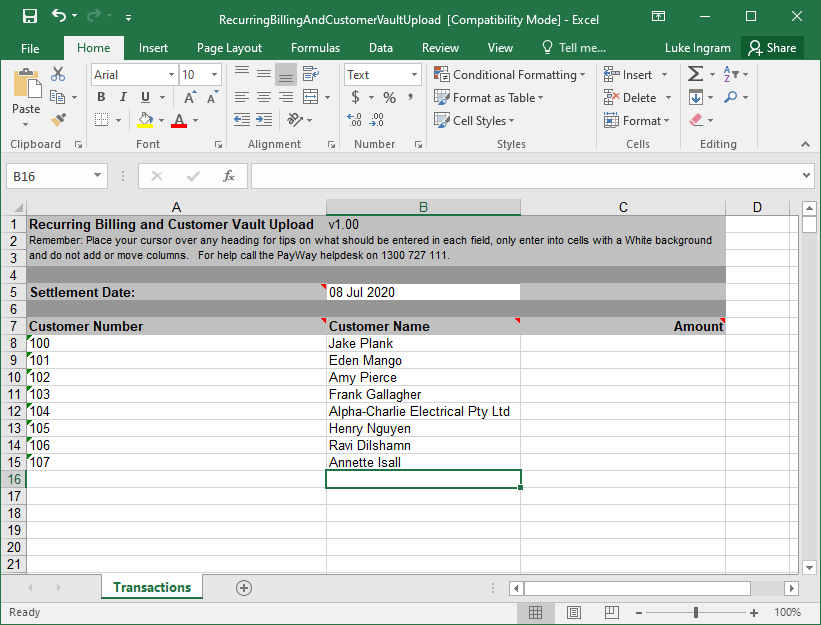This screenshot has width=821, height=625.
Task: Switch to the Formulas ribbon tab
Action: [x=315, y=47]
